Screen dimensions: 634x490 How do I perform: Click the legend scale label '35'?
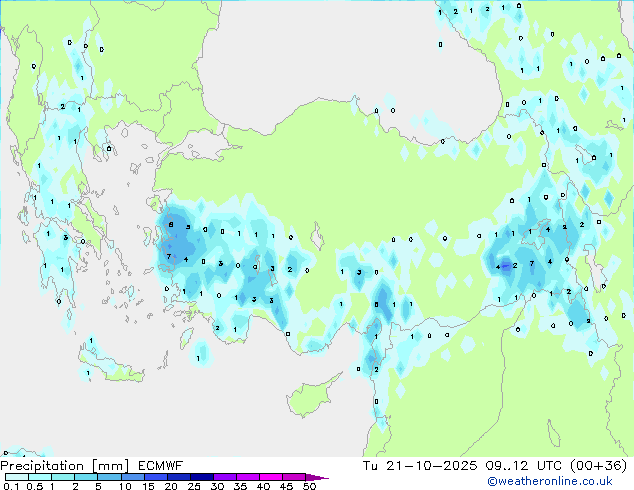tap(240, 486)
